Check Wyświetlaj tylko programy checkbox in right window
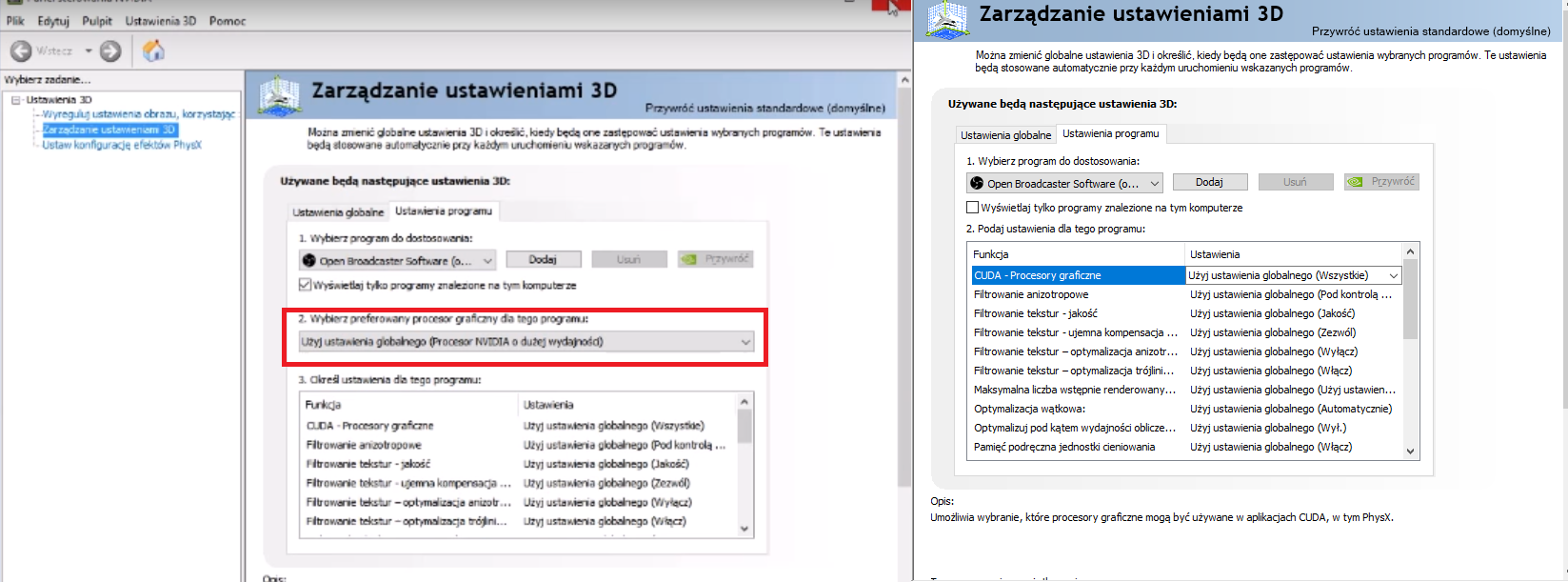The image size is (1568, 582). [x=973, y=208]
